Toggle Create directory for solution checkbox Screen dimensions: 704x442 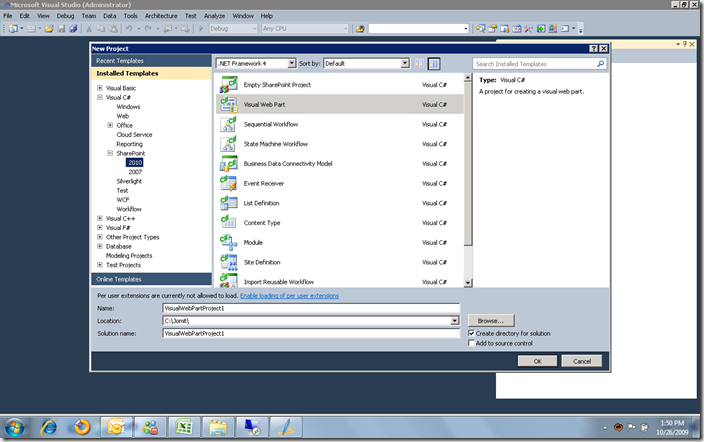tap(471, 333)
